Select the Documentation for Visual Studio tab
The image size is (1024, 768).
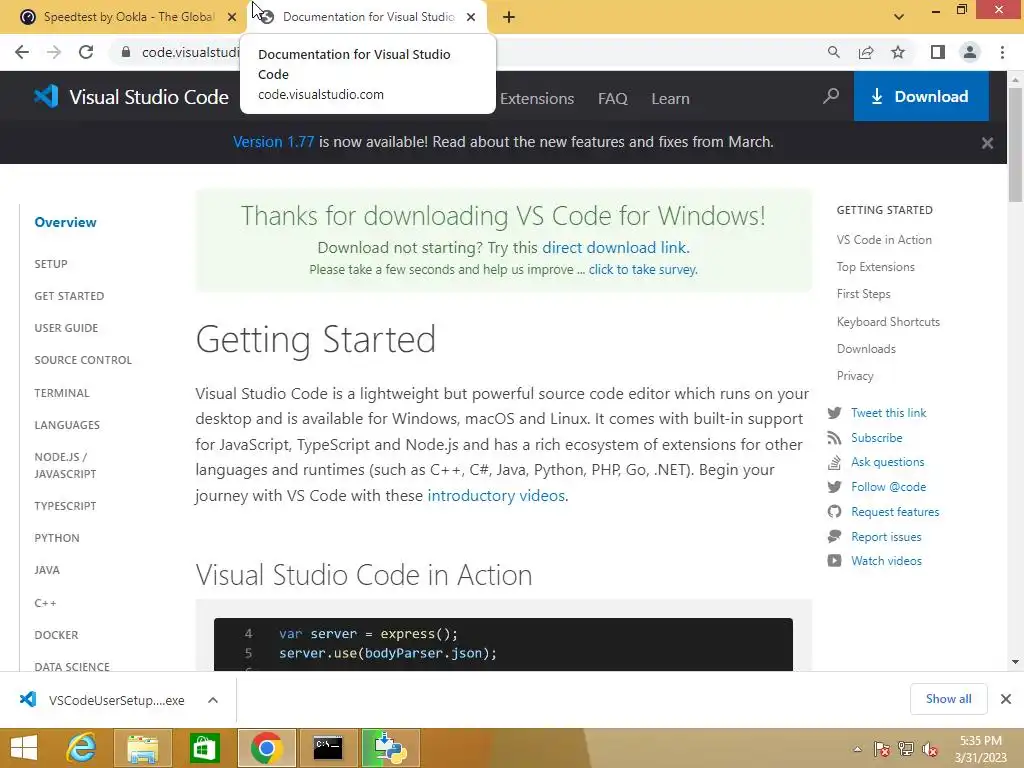tap(368, 17)
